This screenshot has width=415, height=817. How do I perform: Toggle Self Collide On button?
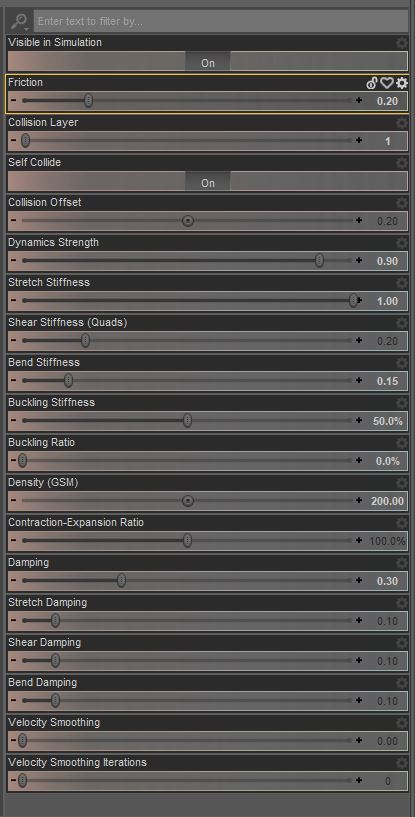208,183
